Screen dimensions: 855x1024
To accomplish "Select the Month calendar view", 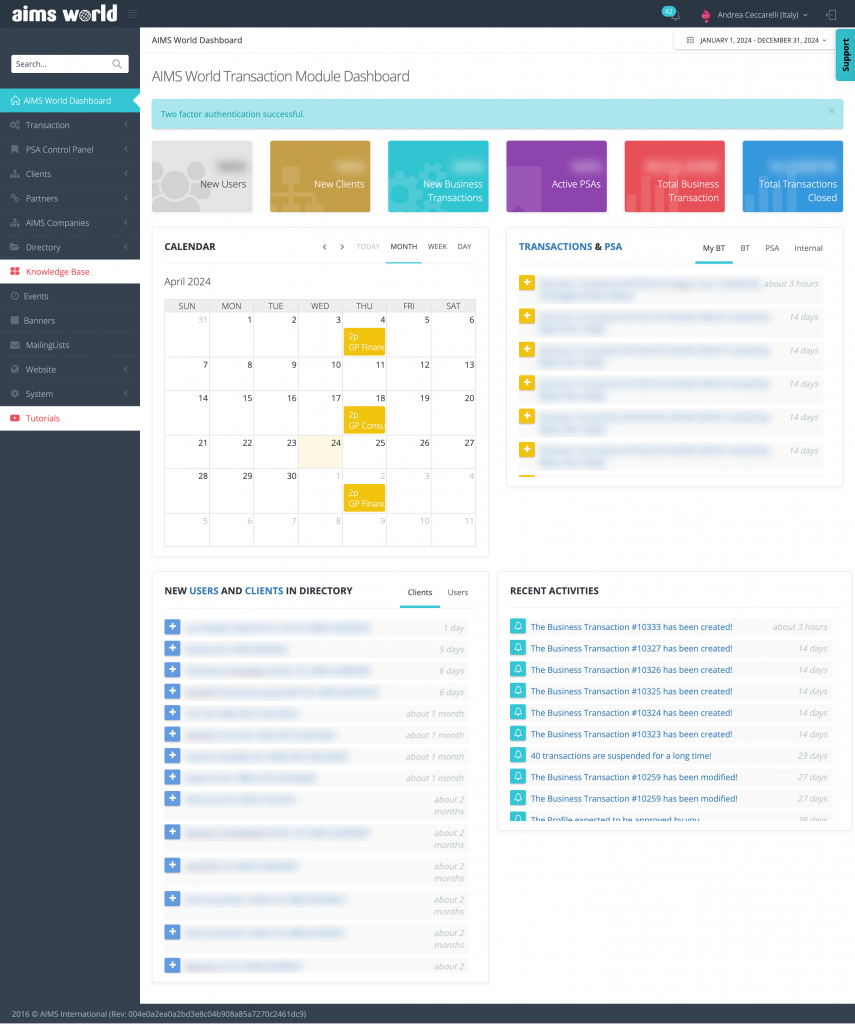I will point(404,247).
